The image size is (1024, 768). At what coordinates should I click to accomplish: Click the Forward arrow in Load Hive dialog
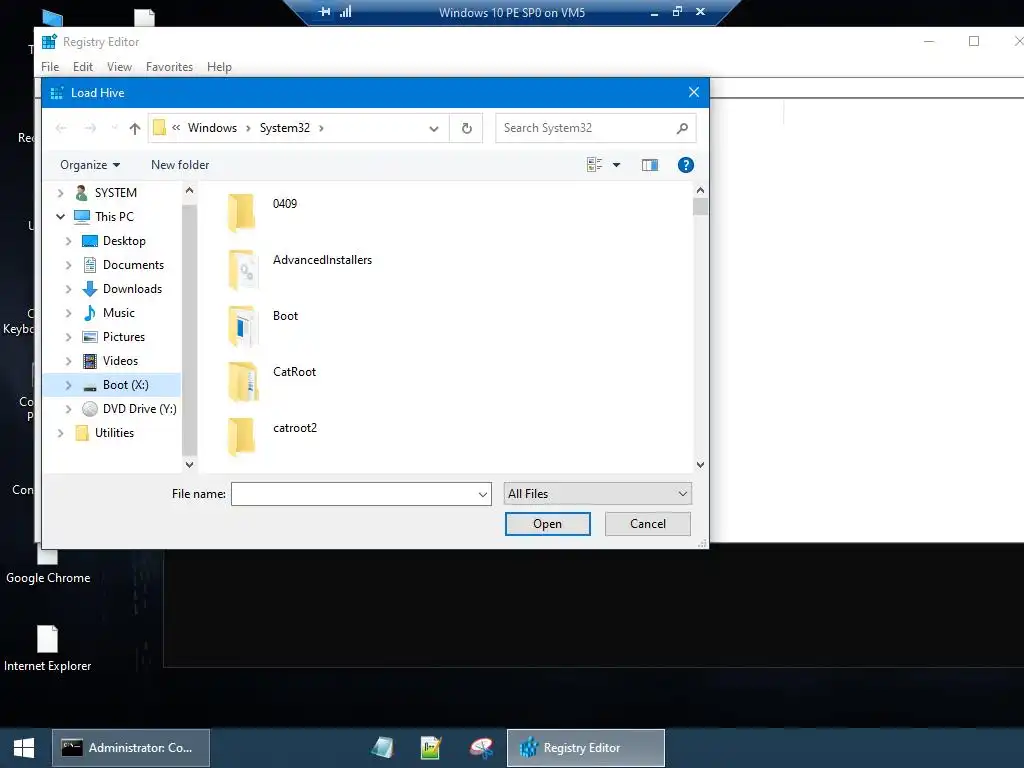tap(90, 128)
